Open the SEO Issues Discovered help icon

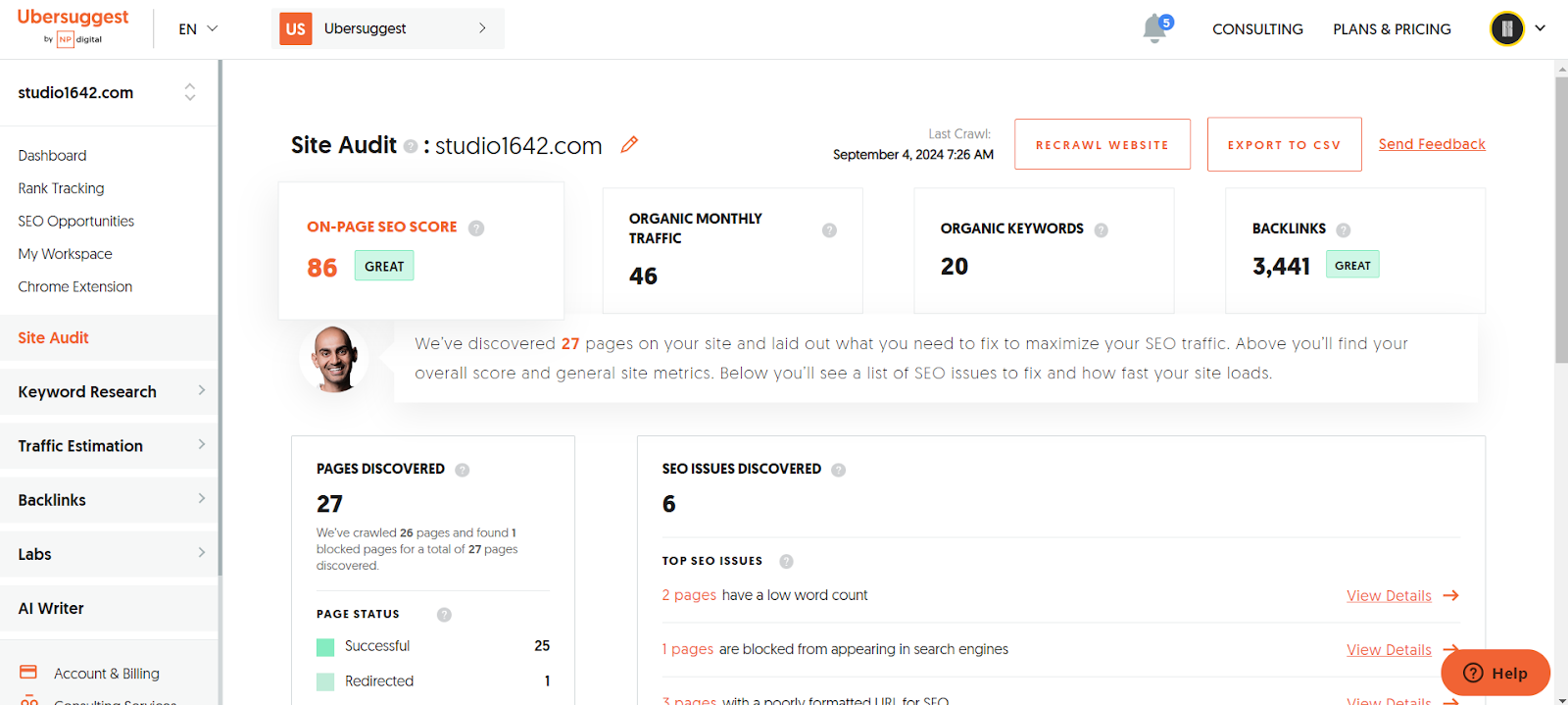tap(838, 470)
